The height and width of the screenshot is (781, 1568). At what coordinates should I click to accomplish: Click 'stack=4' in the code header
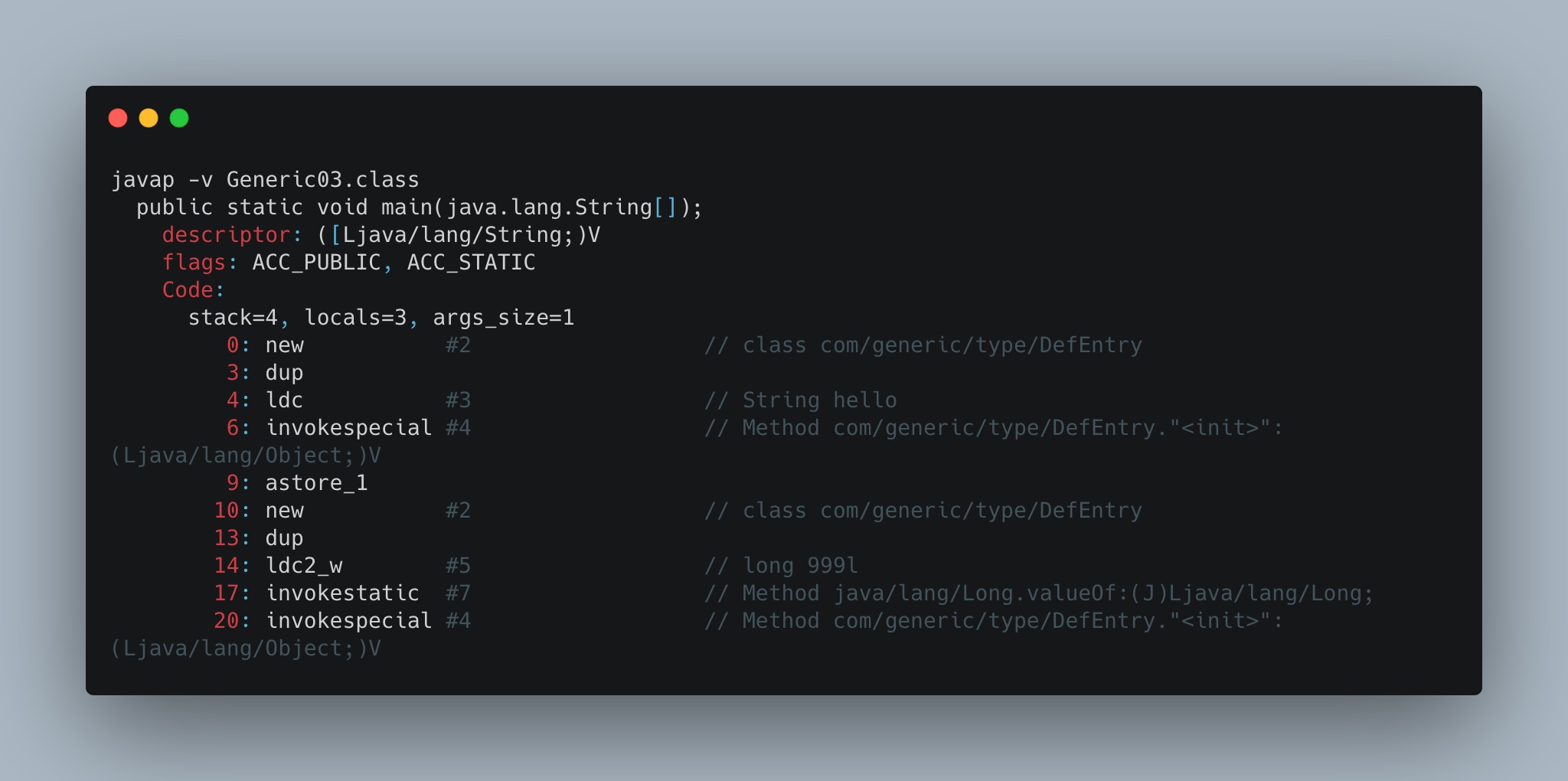coord(233,318)
